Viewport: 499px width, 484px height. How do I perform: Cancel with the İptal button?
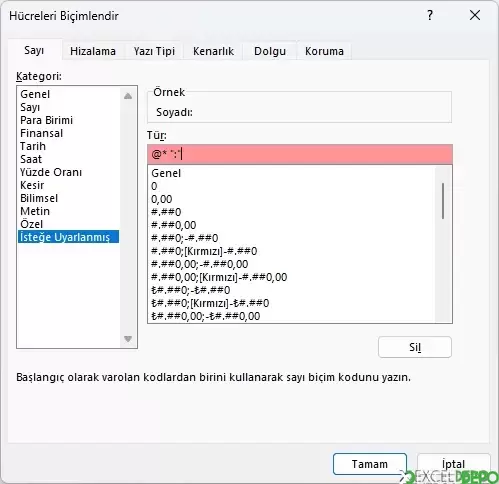454,464
